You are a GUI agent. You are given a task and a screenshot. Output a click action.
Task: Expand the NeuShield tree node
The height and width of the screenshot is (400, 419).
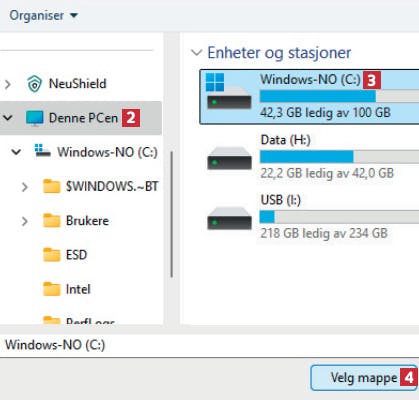click(8, 84)
